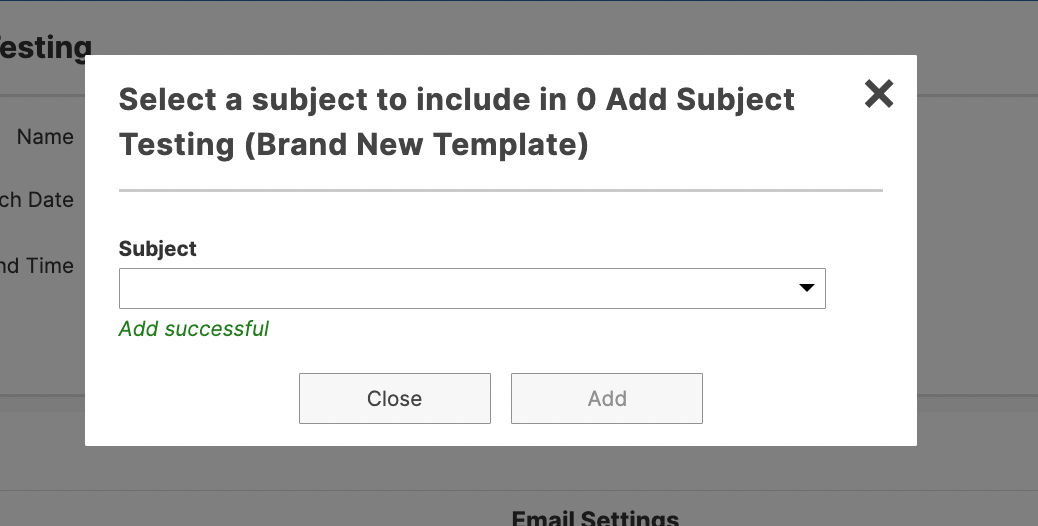
Task: Click the Add button
Action: pos(606,398)
